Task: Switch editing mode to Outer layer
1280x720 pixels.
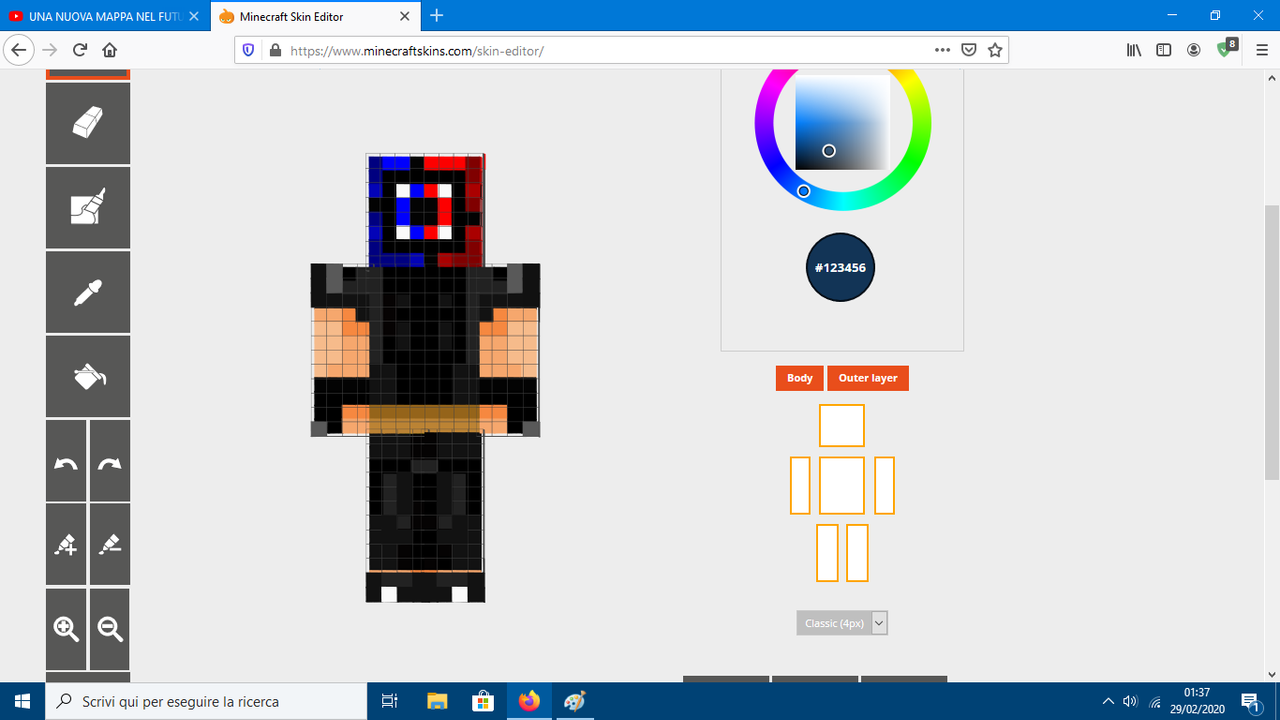Action: pyautogui.click(x=868, y=378)
